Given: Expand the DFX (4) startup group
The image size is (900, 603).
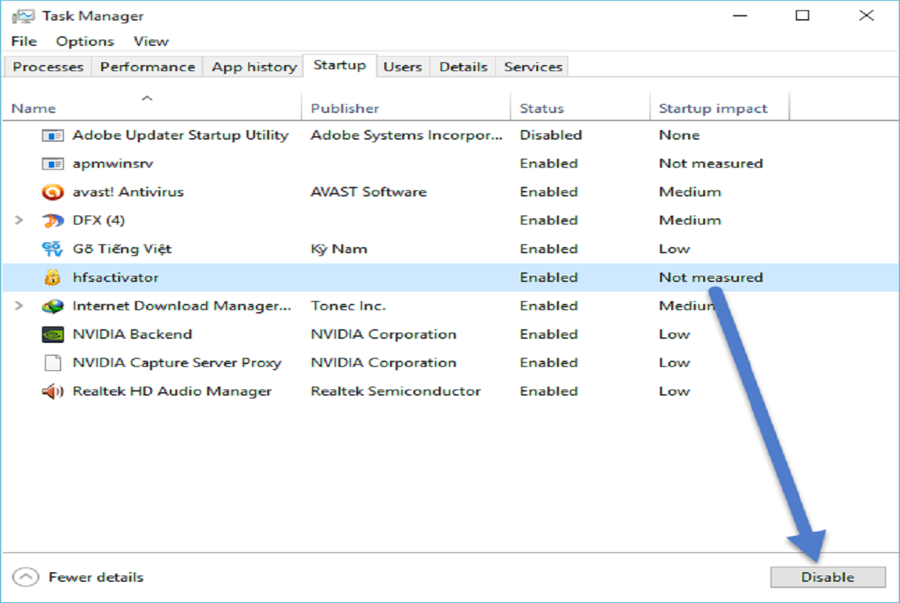Looking at the screenshot, I should point(19,220).
